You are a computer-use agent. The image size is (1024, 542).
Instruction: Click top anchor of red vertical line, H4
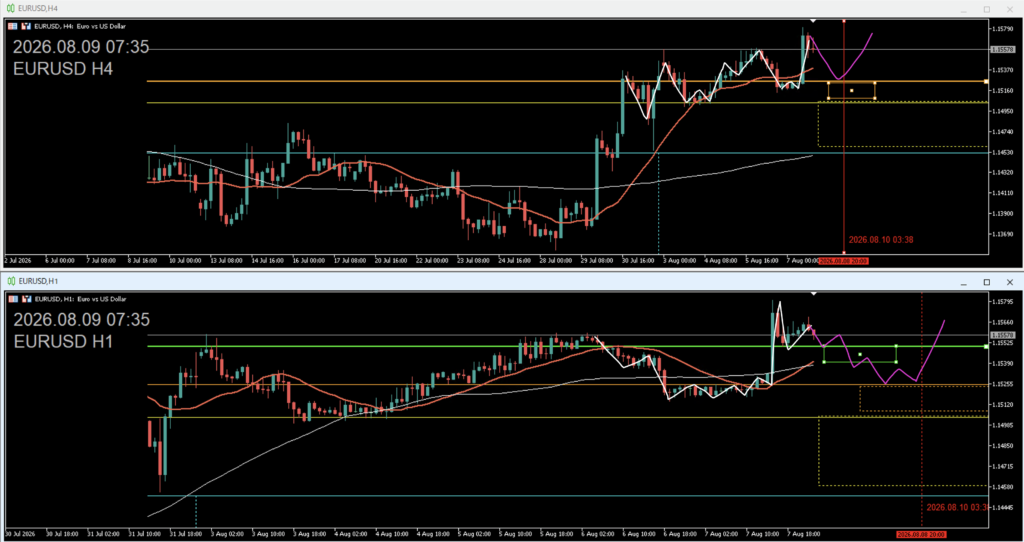(x=844, y=21)
